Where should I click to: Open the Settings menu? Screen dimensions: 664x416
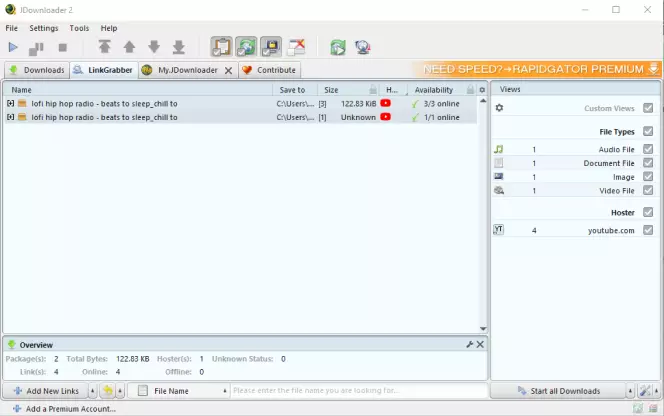[44, 28]
